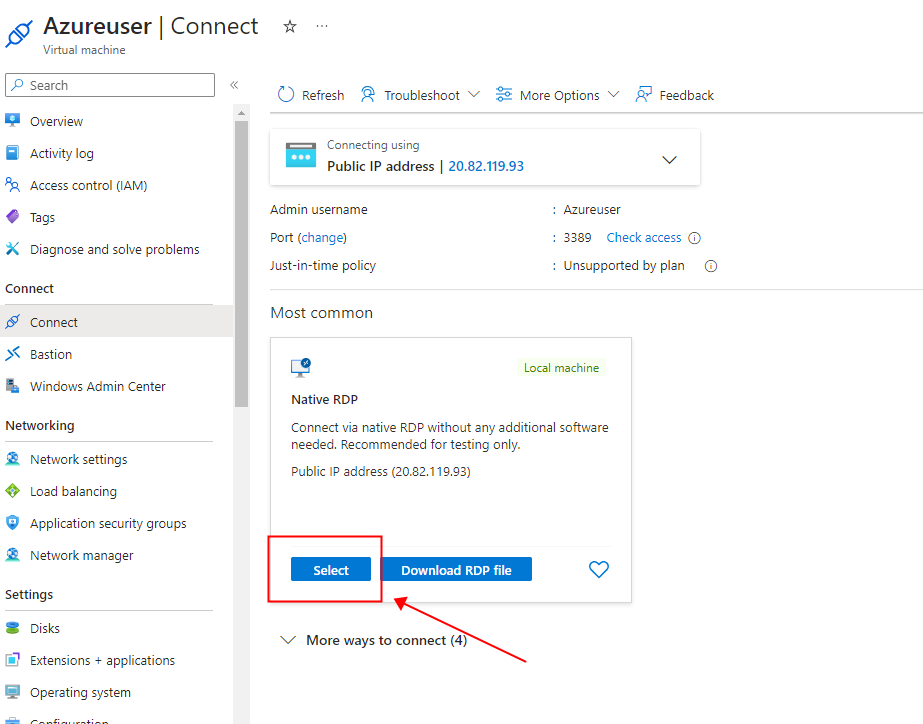Click the Feedback icon in toolbar
Viewport: 923px width, 724px height.
coord(644,95)
